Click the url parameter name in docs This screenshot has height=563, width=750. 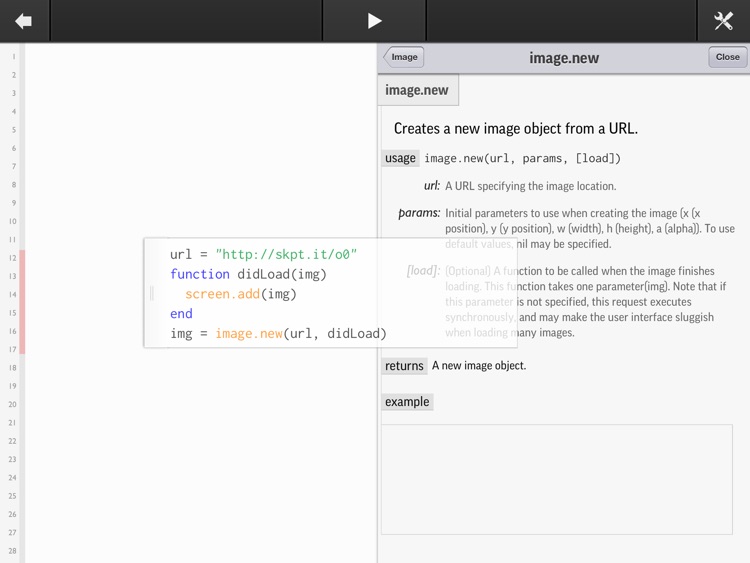coord(431,186)
